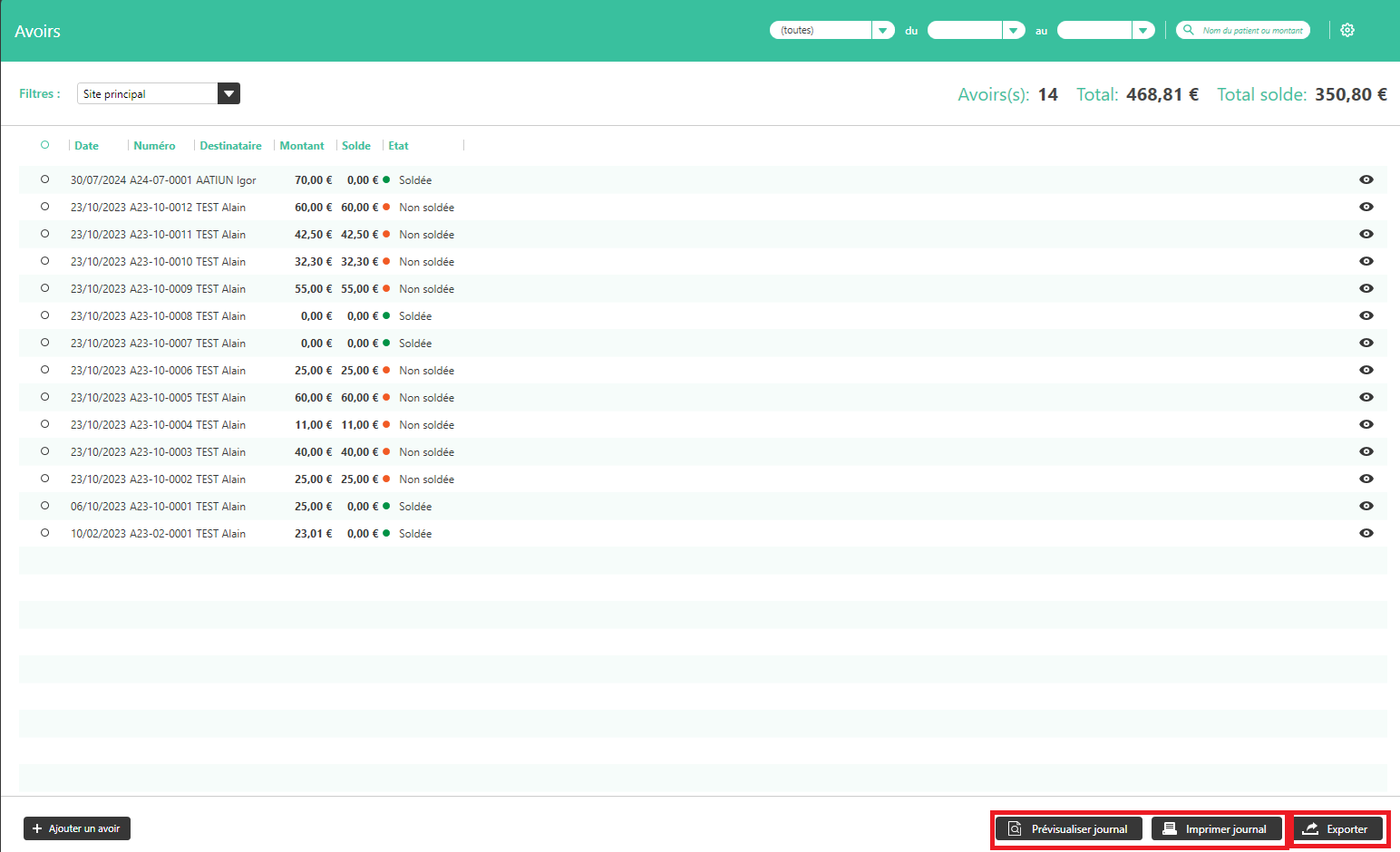The height and width of the screenshot is (852, 1400).
Task: View avoir A24-07-0001 using eye icon
Action: (x=1366, y=180)
